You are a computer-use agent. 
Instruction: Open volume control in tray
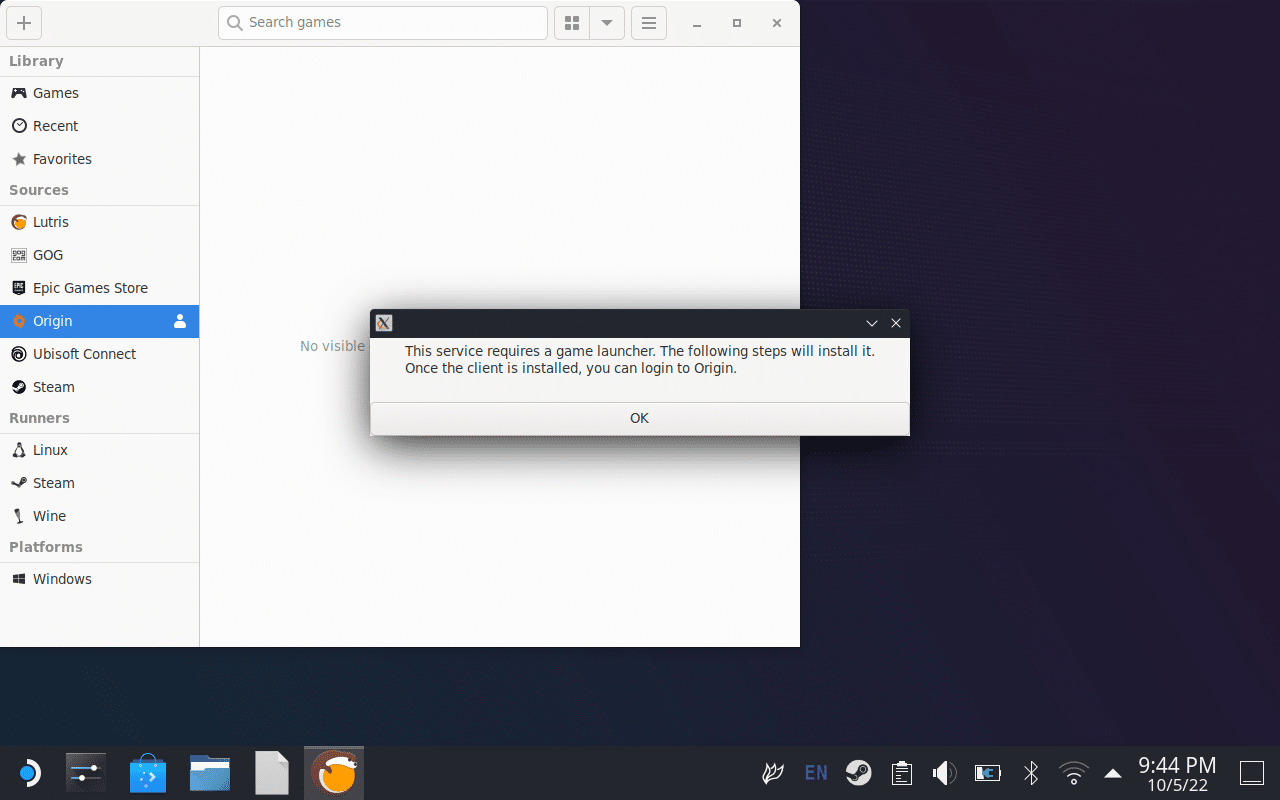pyautogui.click(x=944, y=773)
